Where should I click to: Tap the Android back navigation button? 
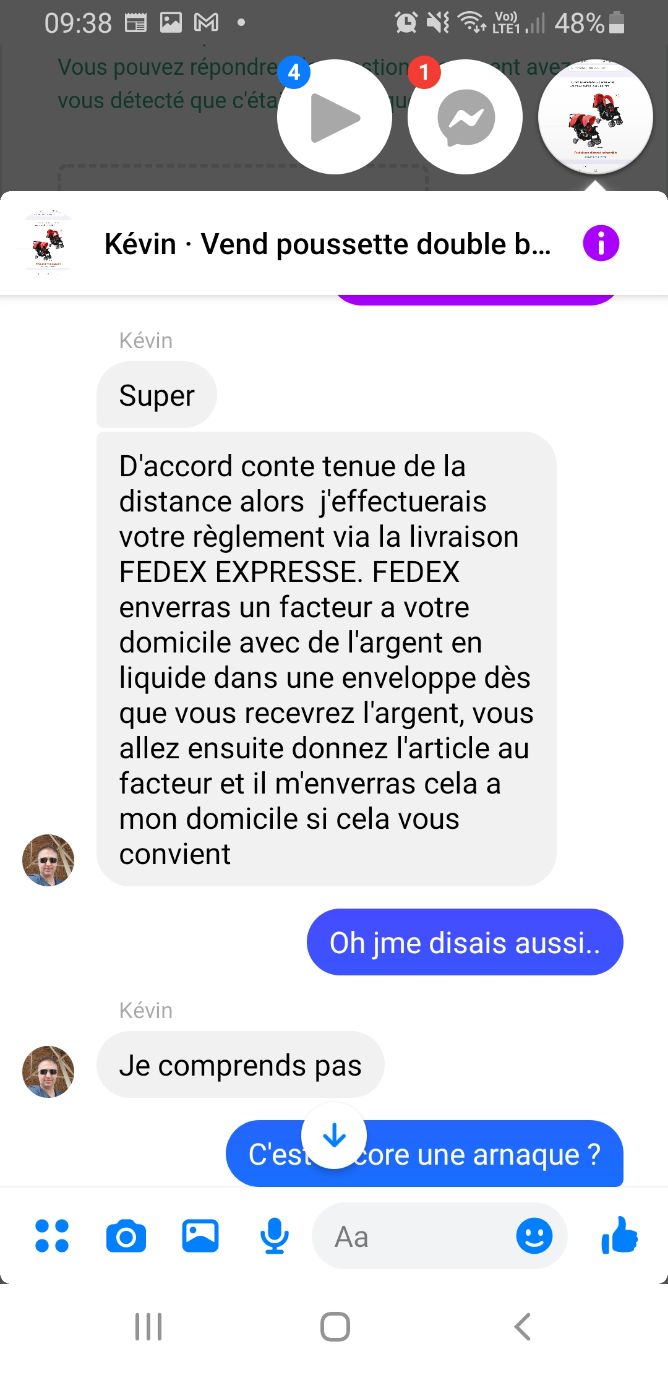521,1327
